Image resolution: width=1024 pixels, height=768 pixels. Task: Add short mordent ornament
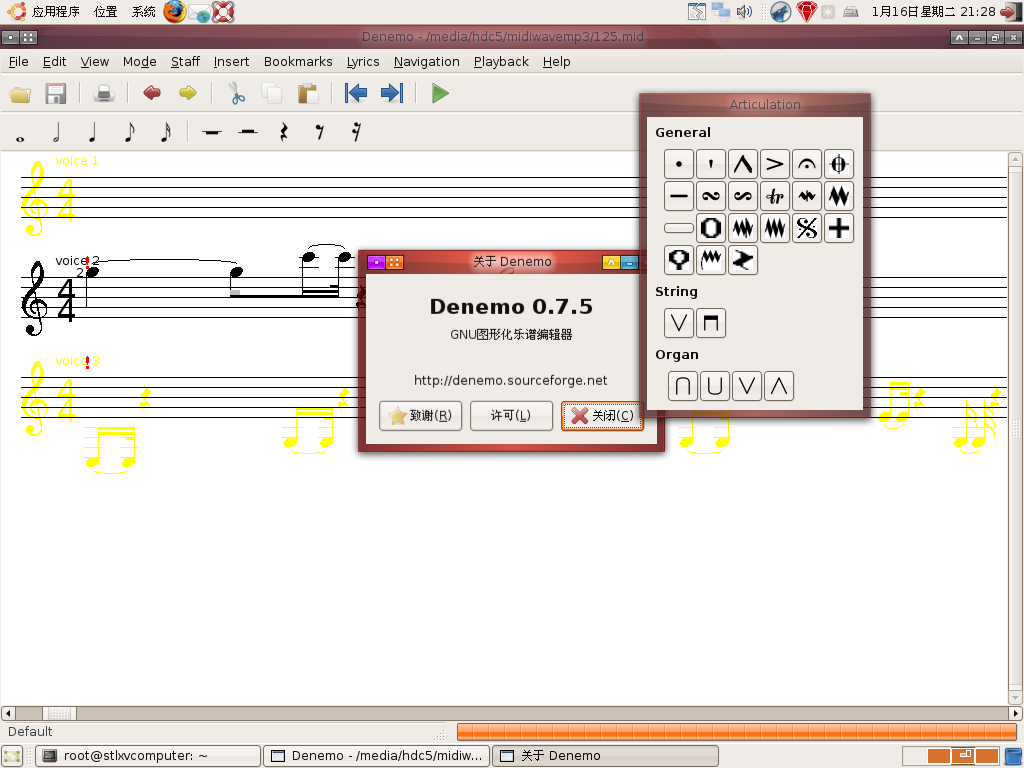pos(807,196)
